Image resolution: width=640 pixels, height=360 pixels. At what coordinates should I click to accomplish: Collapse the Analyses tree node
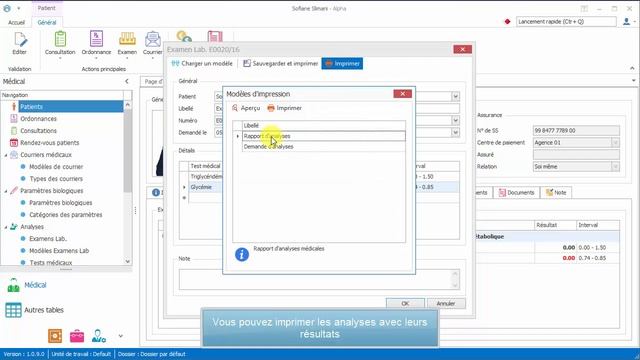[6, 227]
